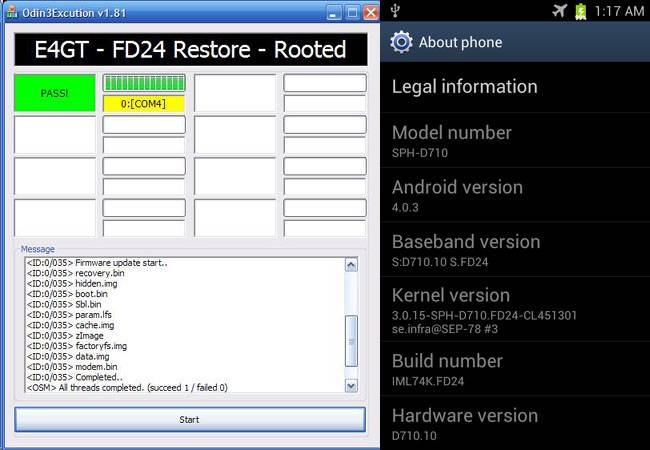The height and width of the screenshot is (450, 650).
Task: Minimize the Odin3Excution window
Action: (x=333, y=13)
